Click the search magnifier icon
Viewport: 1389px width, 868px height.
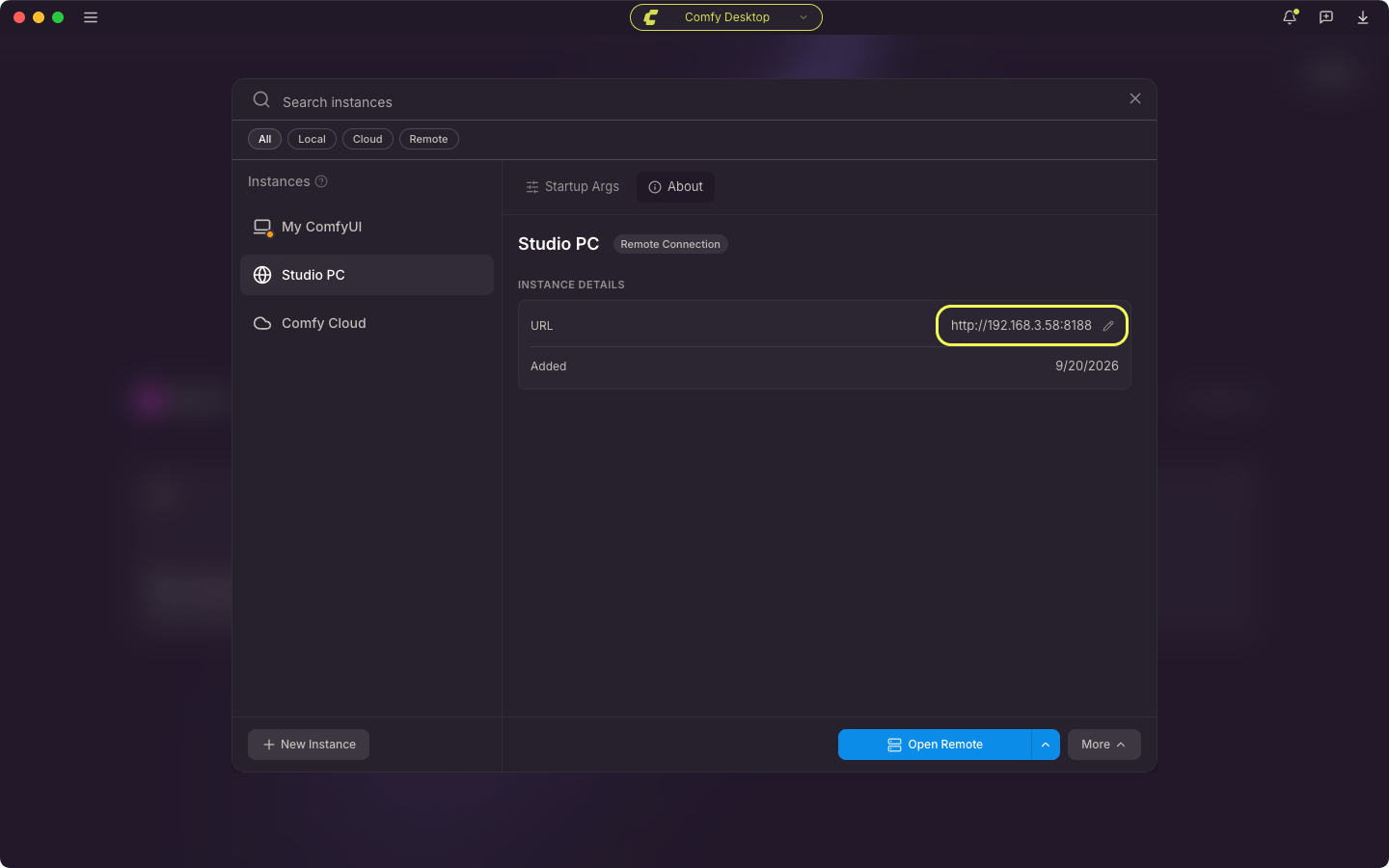261,100
